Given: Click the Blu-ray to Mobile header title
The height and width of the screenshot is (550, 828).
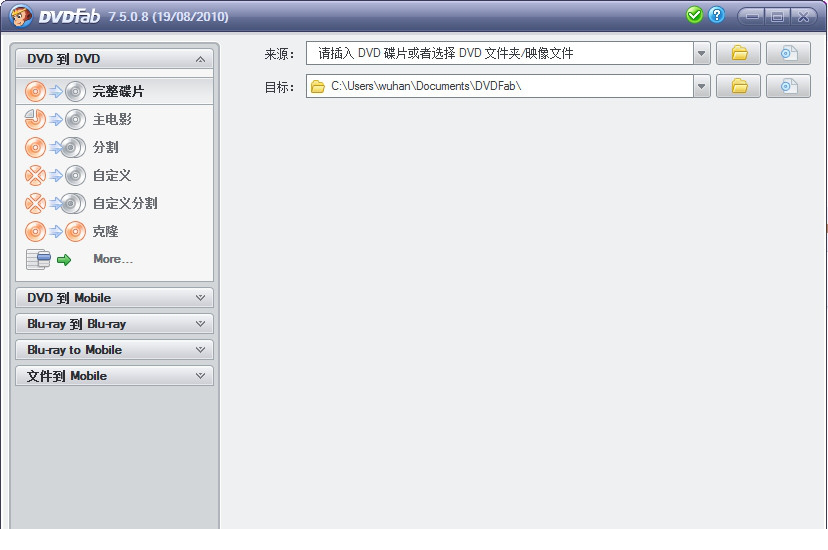Looking at the screenshot, I should [74, 350].
